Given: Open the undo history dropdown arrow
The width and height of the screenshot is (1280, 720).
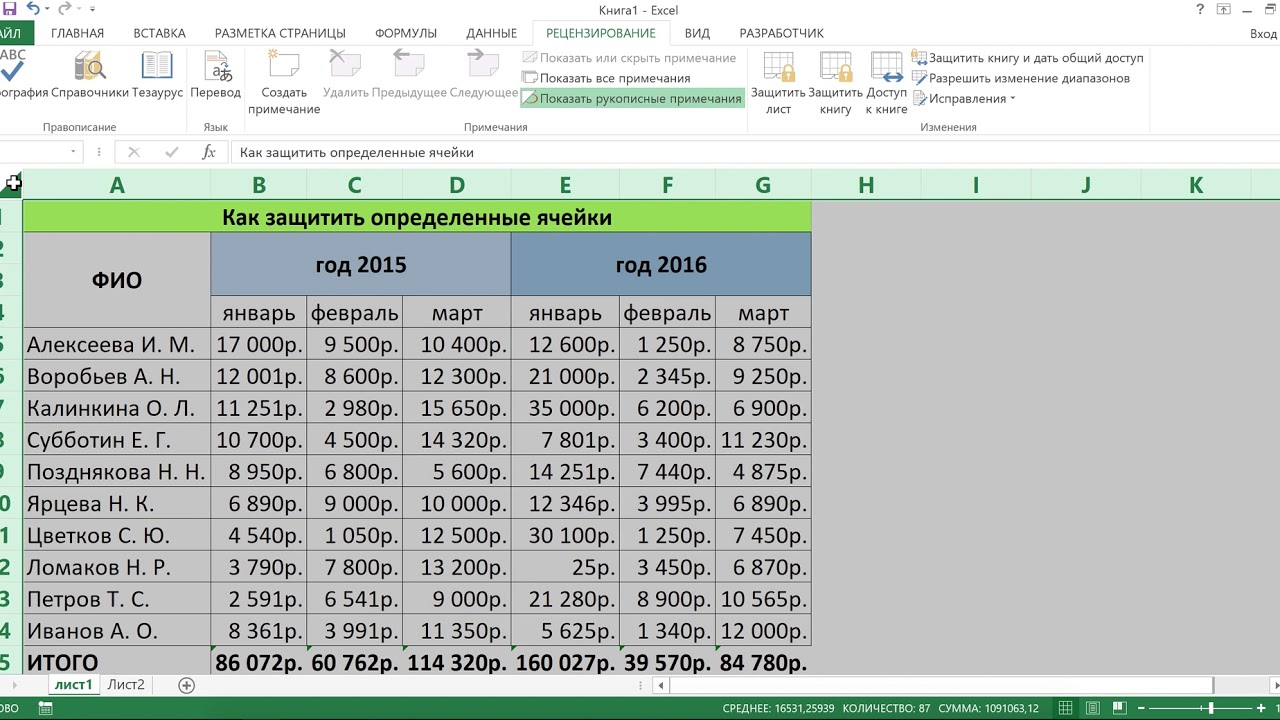Looking at the screenshot, I should tap(47, 10).
